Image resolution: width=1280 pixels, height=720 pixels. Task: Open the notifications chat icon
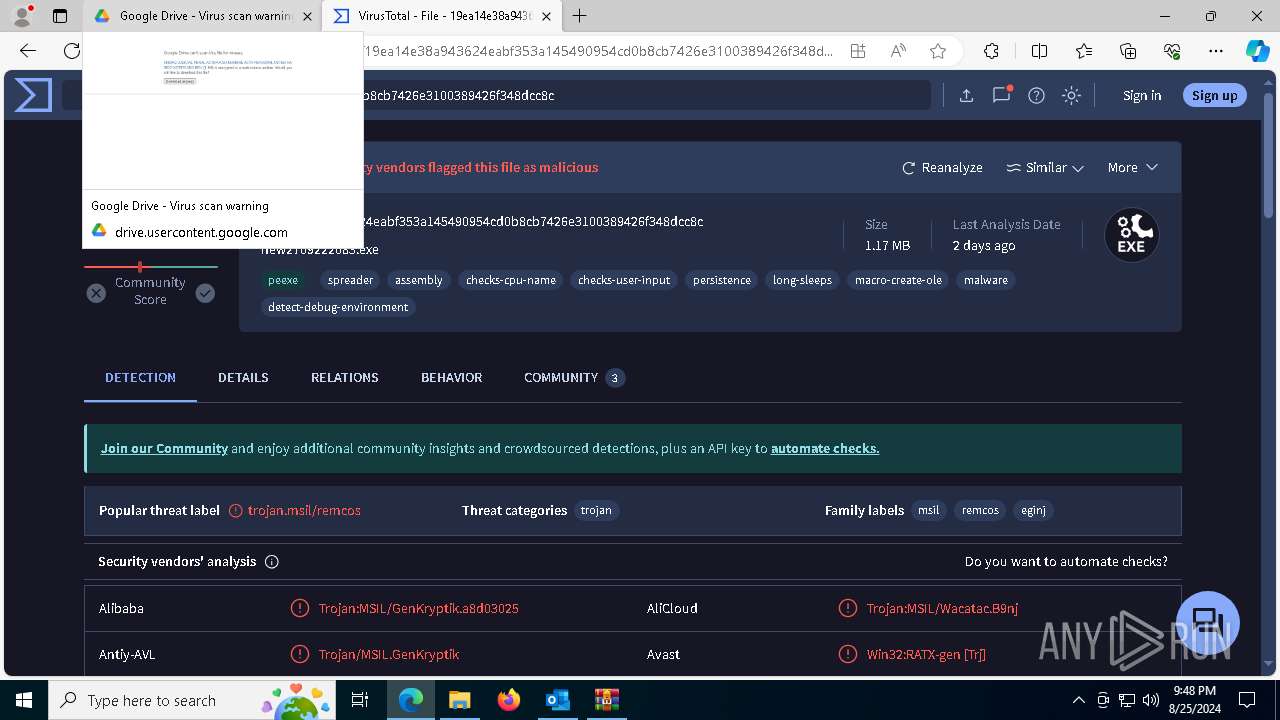click(x=1001, y=95)
